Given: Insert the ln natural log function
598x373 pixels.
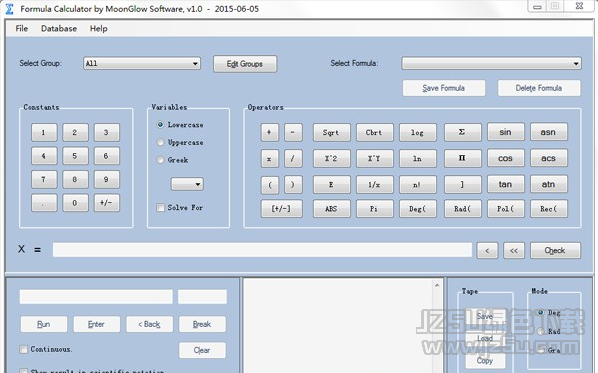Looking at the screenshot, I should click(418, 158).
